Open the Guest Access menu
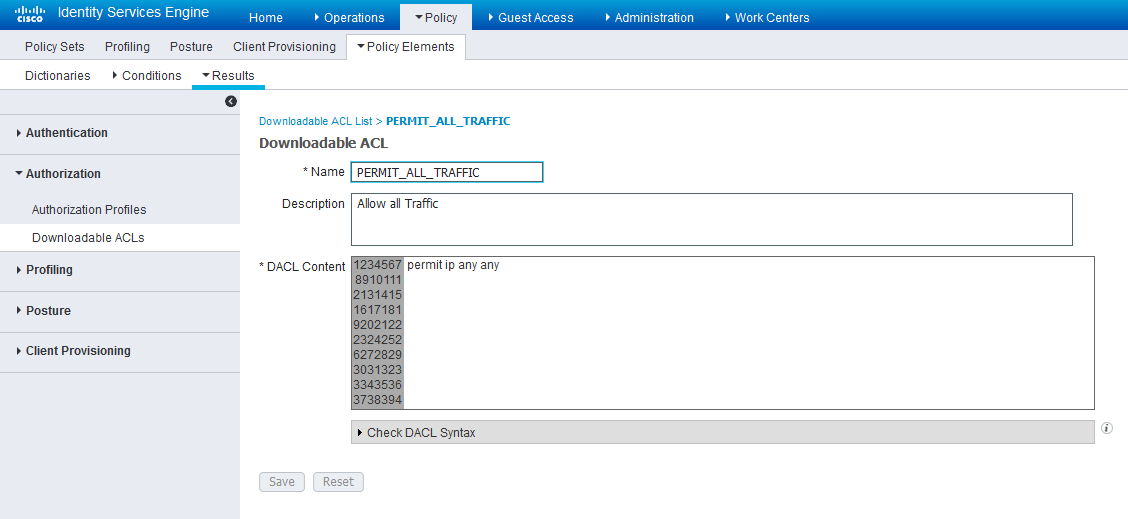 coord(531,17)
